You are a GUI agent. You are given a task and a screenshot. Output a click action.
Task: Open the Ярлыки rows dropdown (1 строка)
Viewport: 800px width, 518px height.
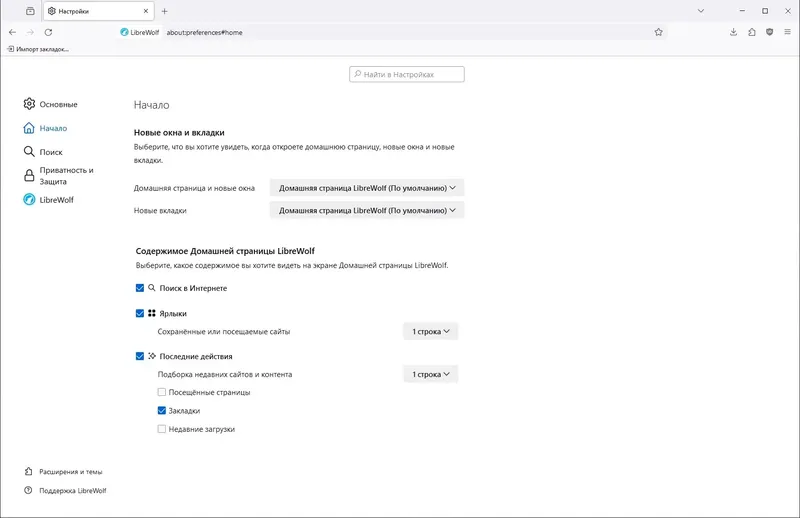(x=431, y=331)
